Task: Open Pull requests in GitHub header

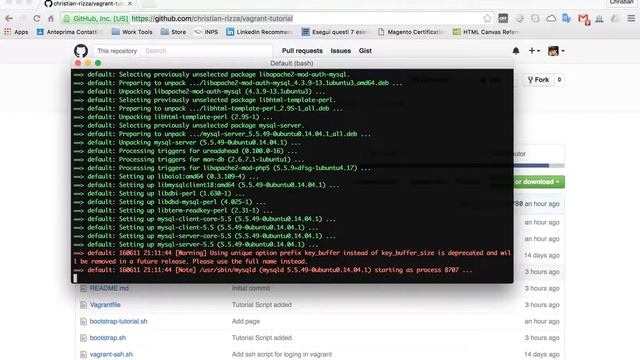Action: coord(302,51)
